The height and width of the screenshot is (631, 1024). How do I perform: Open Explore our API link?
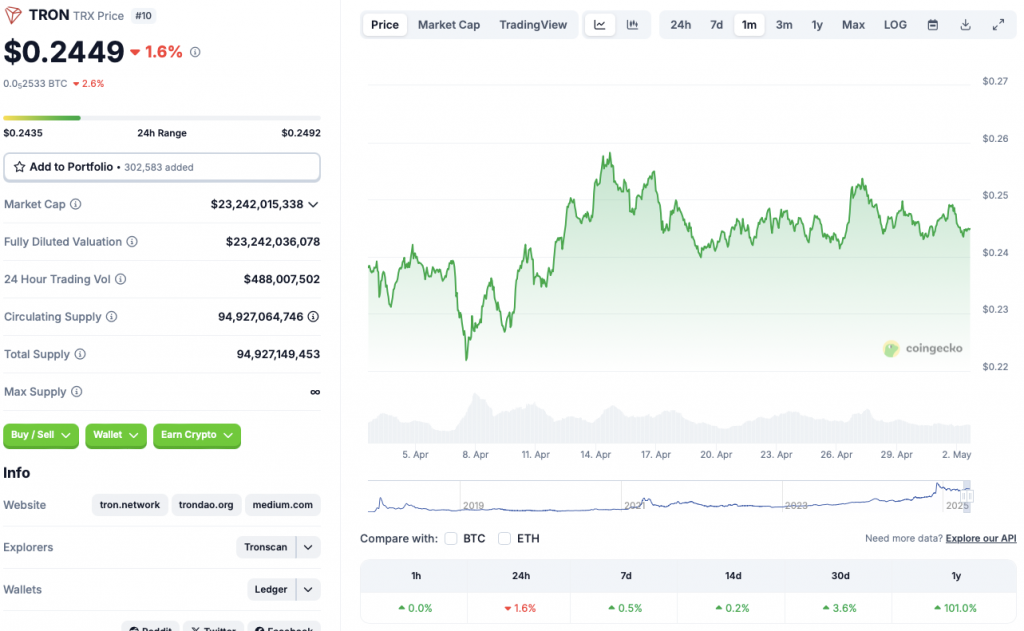tap(981, 538)
